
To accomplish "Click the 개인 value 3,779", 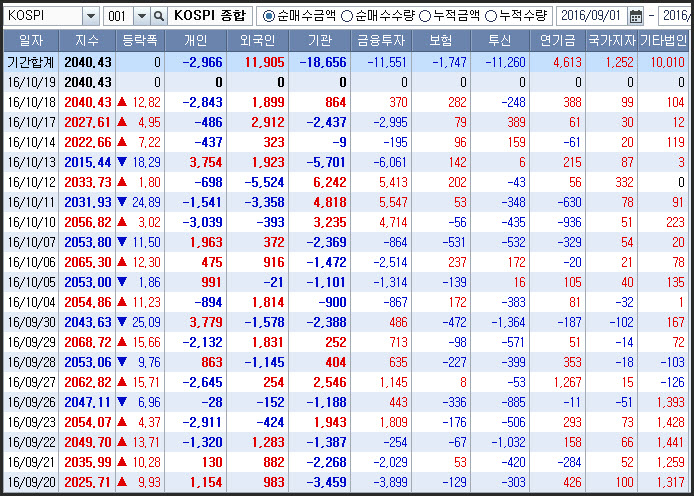I will (206, 322).
